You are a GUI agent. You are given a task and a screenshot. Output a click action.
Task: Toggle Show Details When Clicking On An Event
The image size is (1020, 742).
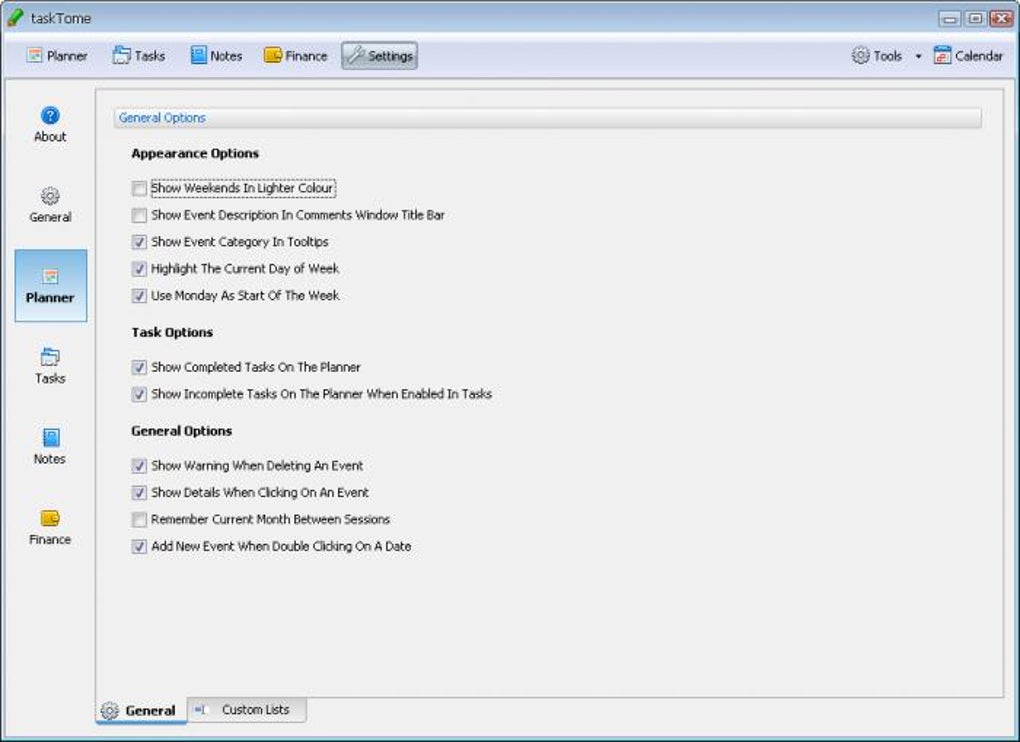[139, 493]
